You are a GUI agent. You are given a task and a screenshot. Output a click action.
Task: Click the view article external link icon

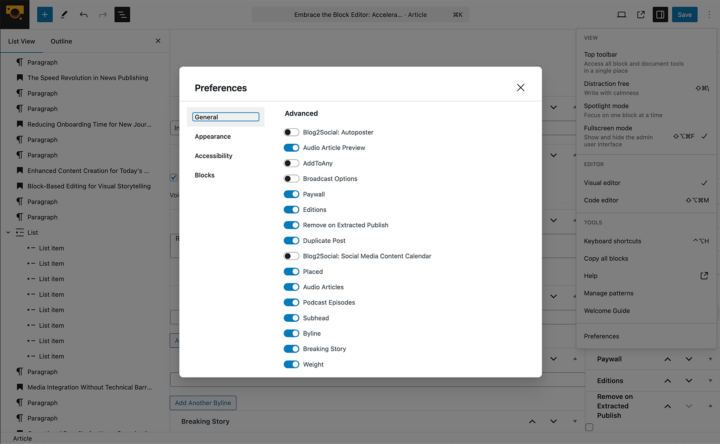pos(641,15)
